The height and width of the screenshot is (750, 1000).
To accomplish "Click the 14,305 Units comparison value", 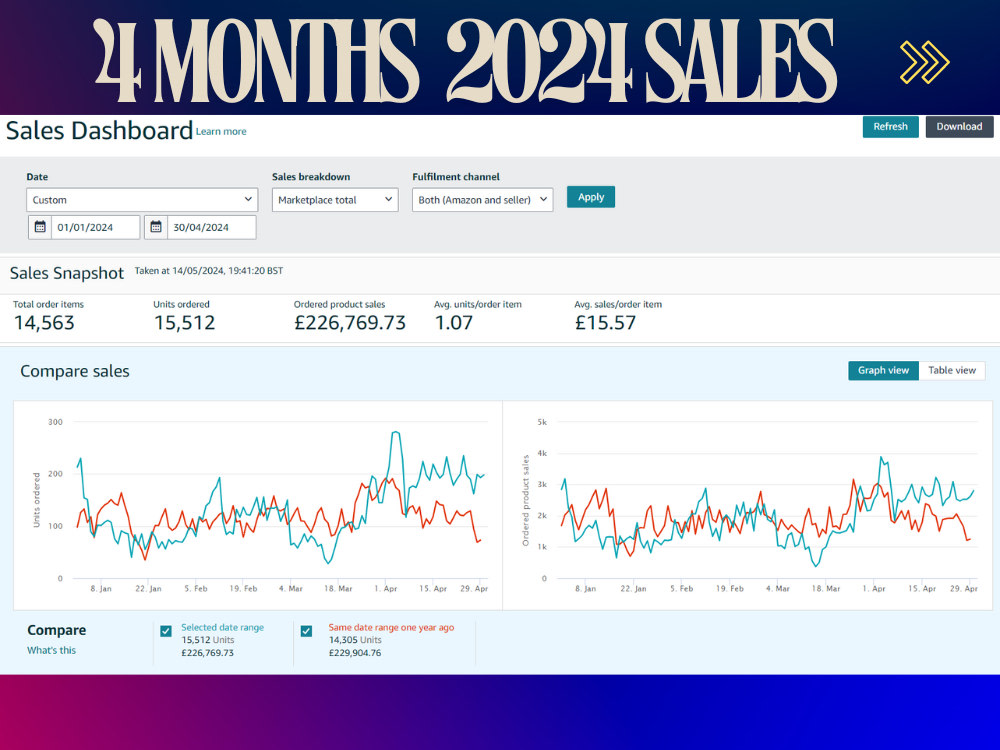I will (x=355, y=640).
